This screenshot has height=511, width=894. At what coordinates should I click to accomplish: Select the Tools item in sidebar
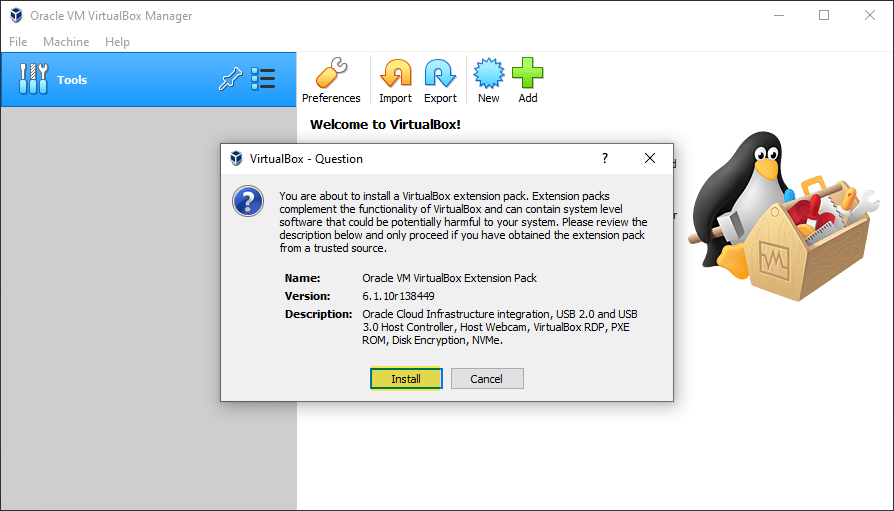pos(149,80)
